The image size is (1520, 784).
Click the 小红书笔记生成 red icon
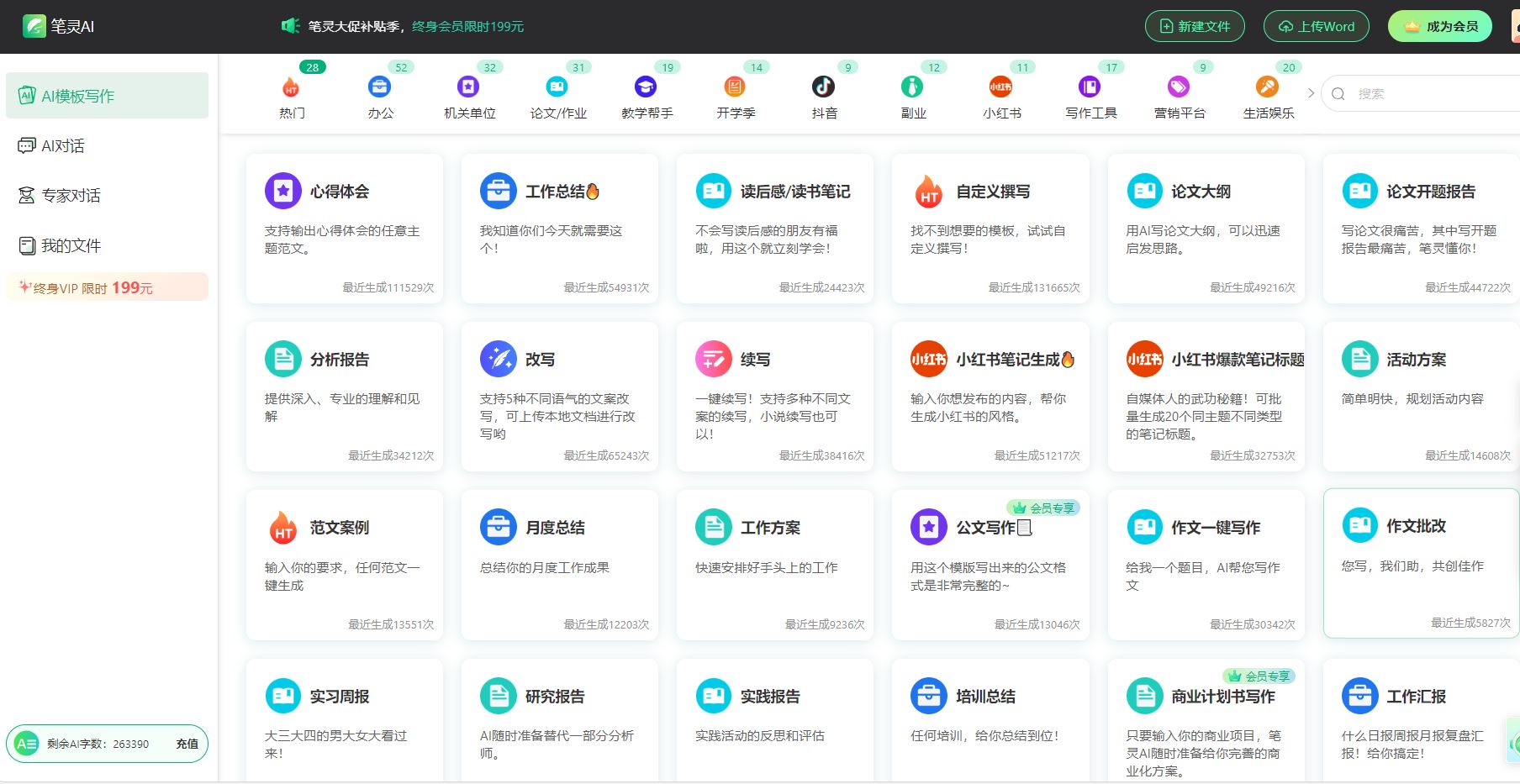click(x=929, y=359)
